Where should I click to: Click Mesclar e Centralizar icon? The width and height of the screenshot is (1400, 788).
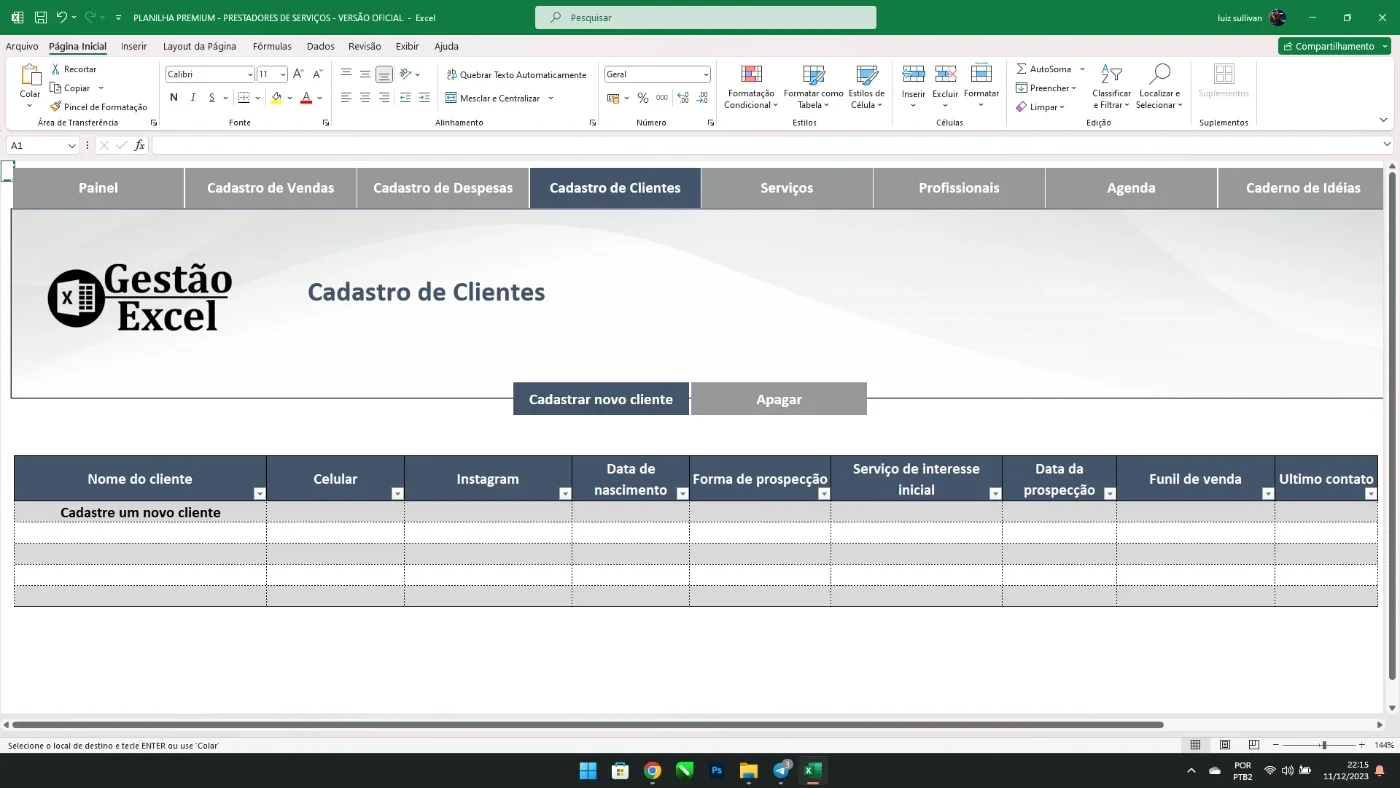(x=451, y=98)
